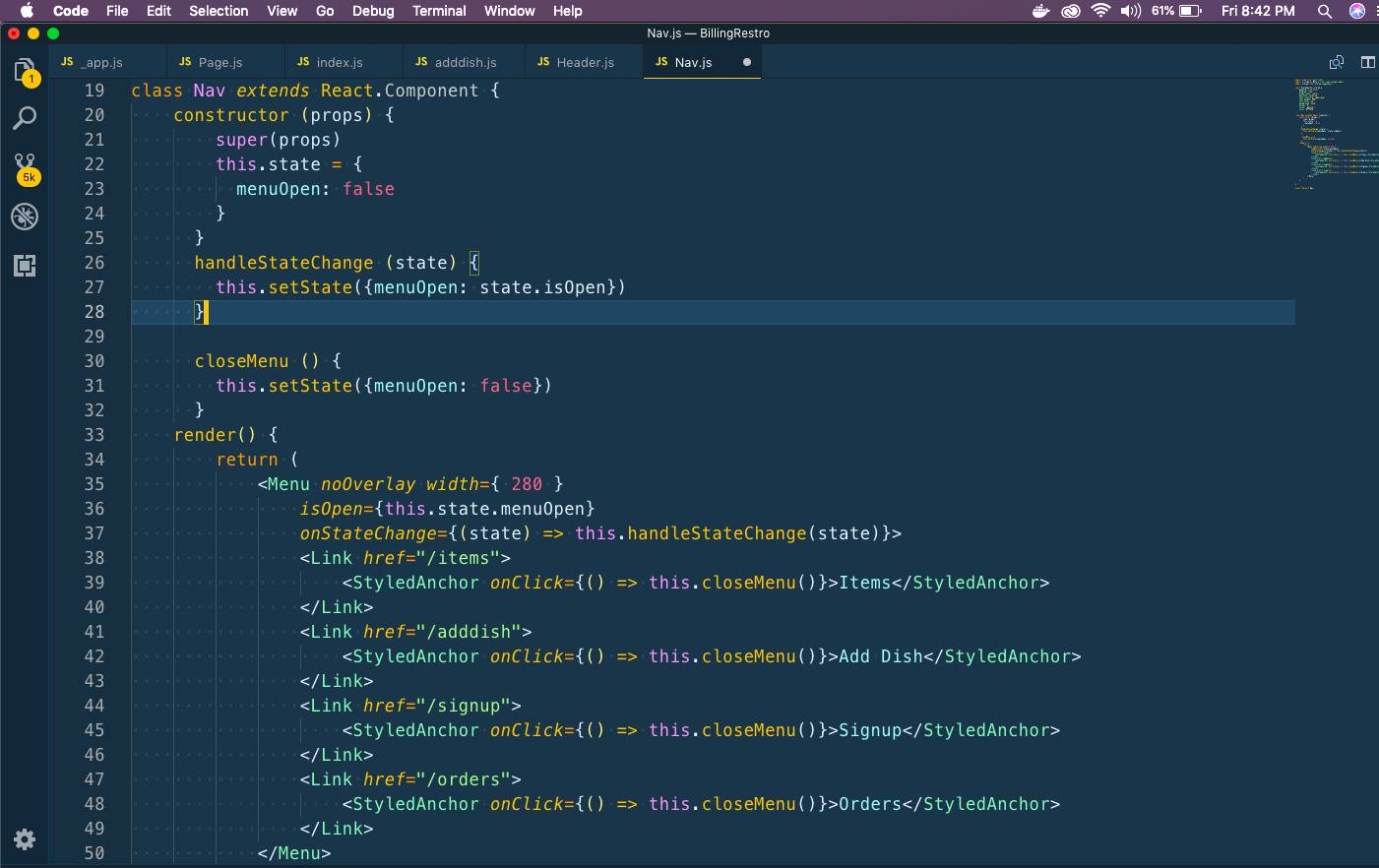Open the Manage gear icon
This screenshot has height=868, width=1379.
point(25,838)
